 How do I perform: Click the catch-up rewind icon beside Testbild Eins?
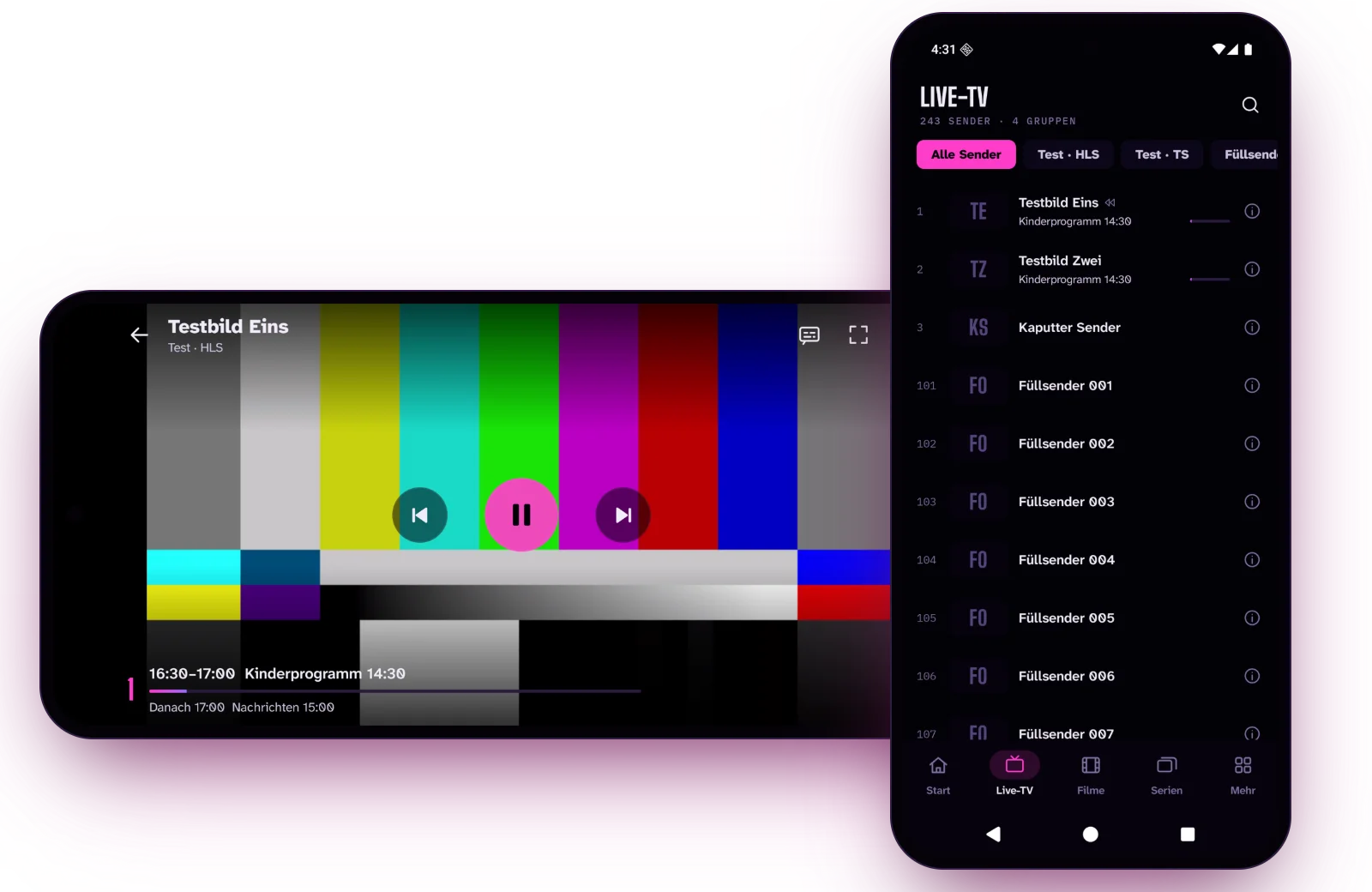1110,203
